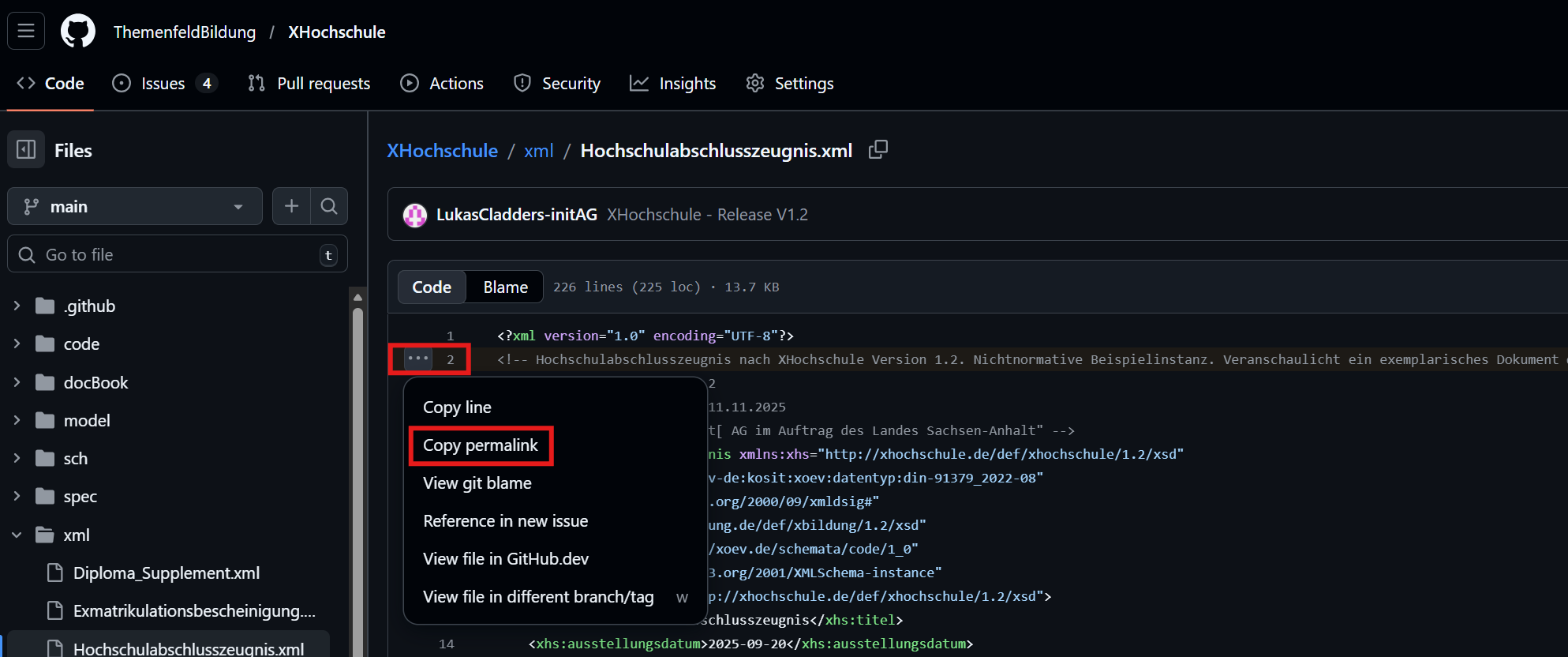This screenshot has width=1568, height=657.
Task: Collapse the file tree side panel
Action: [26, 150]
